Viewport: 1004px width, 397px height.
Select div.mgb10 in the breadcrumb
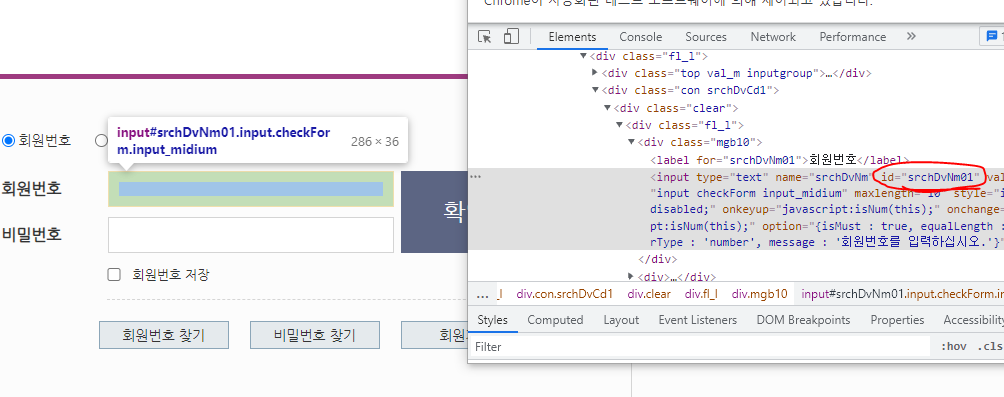[x=759, y=294]
